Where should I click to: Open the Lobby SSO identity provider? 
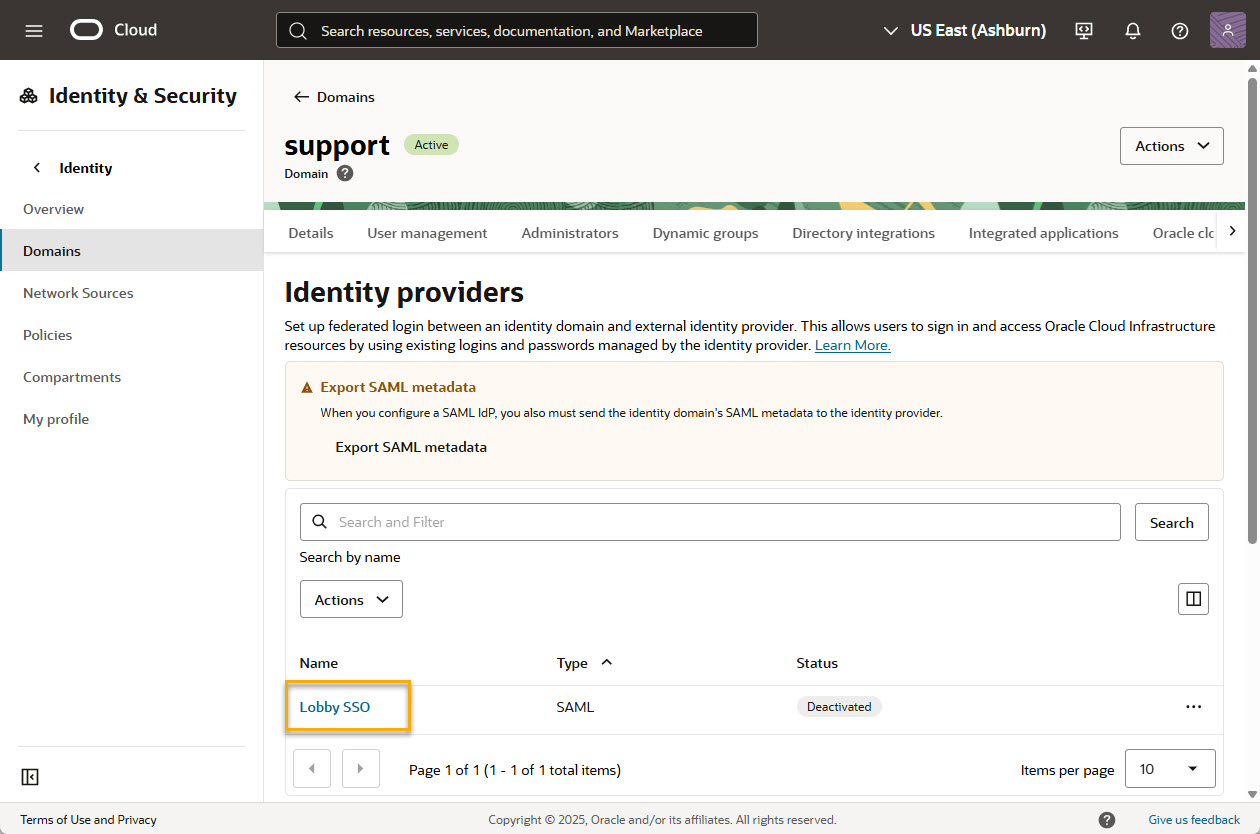coord(335,707)
